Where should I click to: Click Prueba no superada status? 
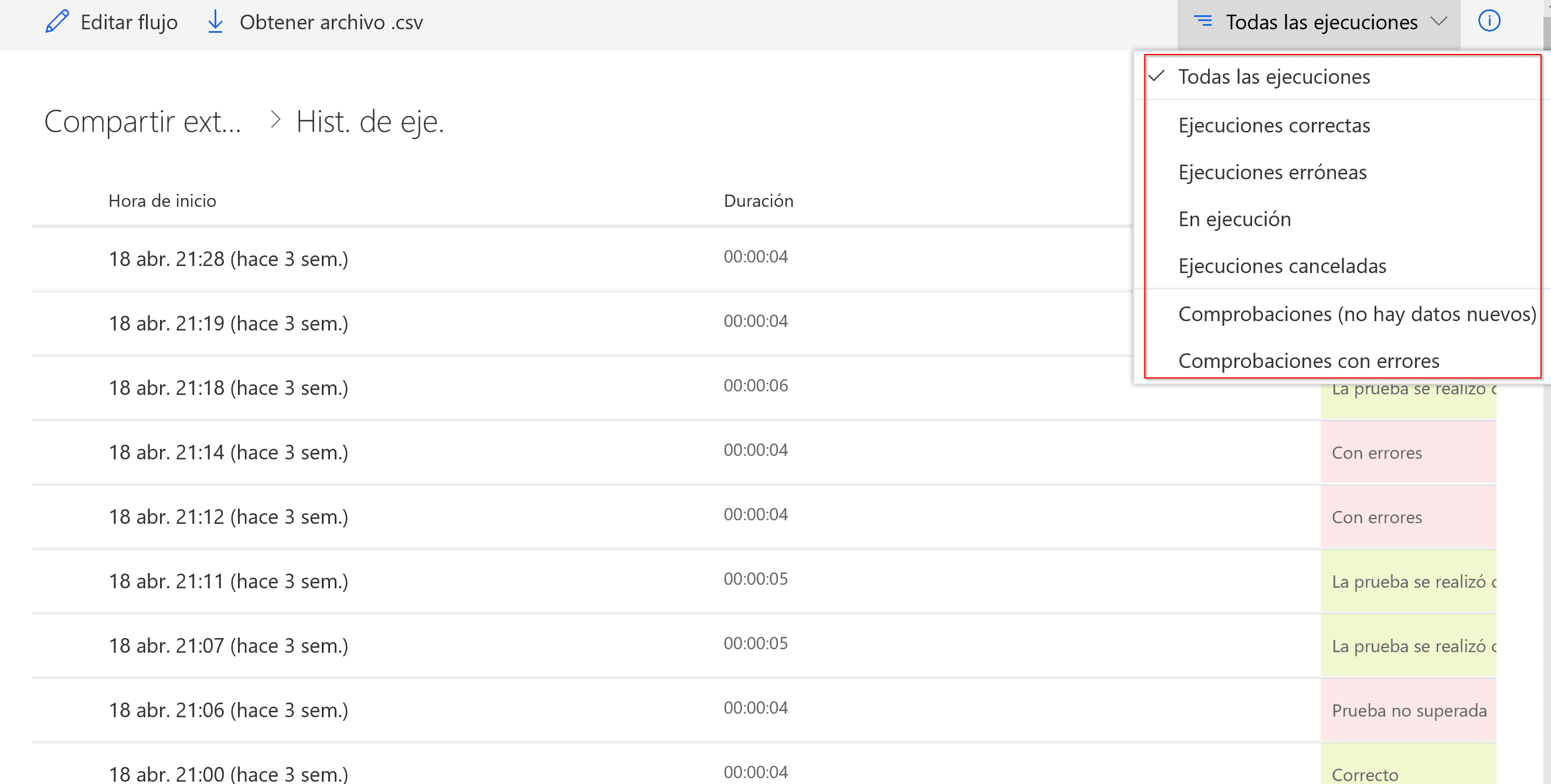1409,711
